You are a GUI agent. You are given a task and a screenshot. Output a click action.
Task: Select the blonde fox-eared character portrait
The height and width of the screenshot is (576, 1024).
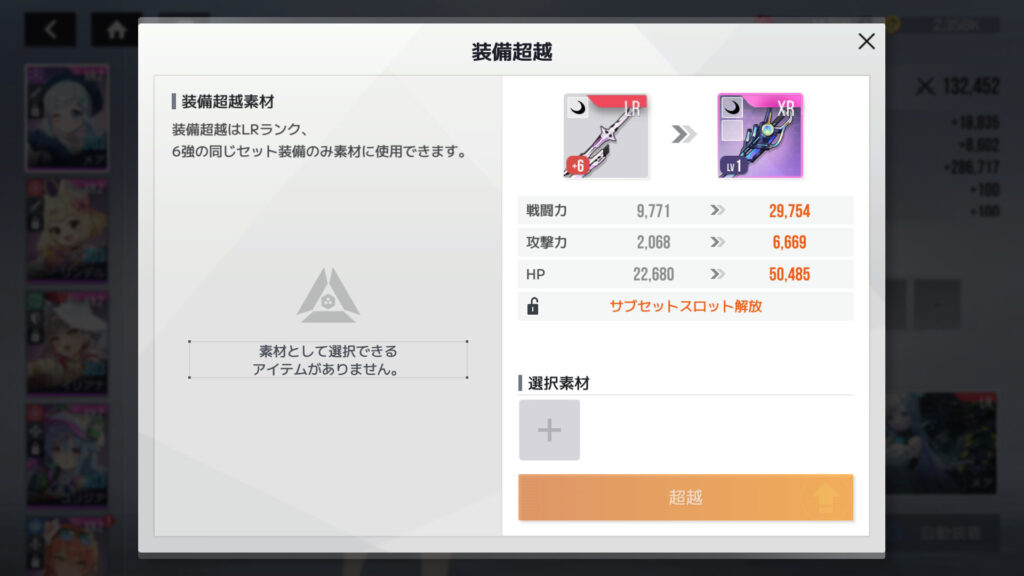(67, 230)
